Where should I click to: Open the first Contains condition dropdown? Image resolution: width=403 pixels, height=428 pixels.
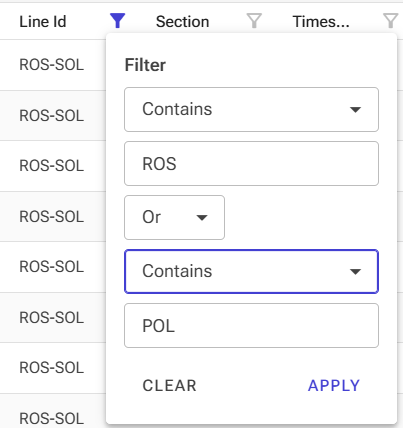(x=251, y=110)
